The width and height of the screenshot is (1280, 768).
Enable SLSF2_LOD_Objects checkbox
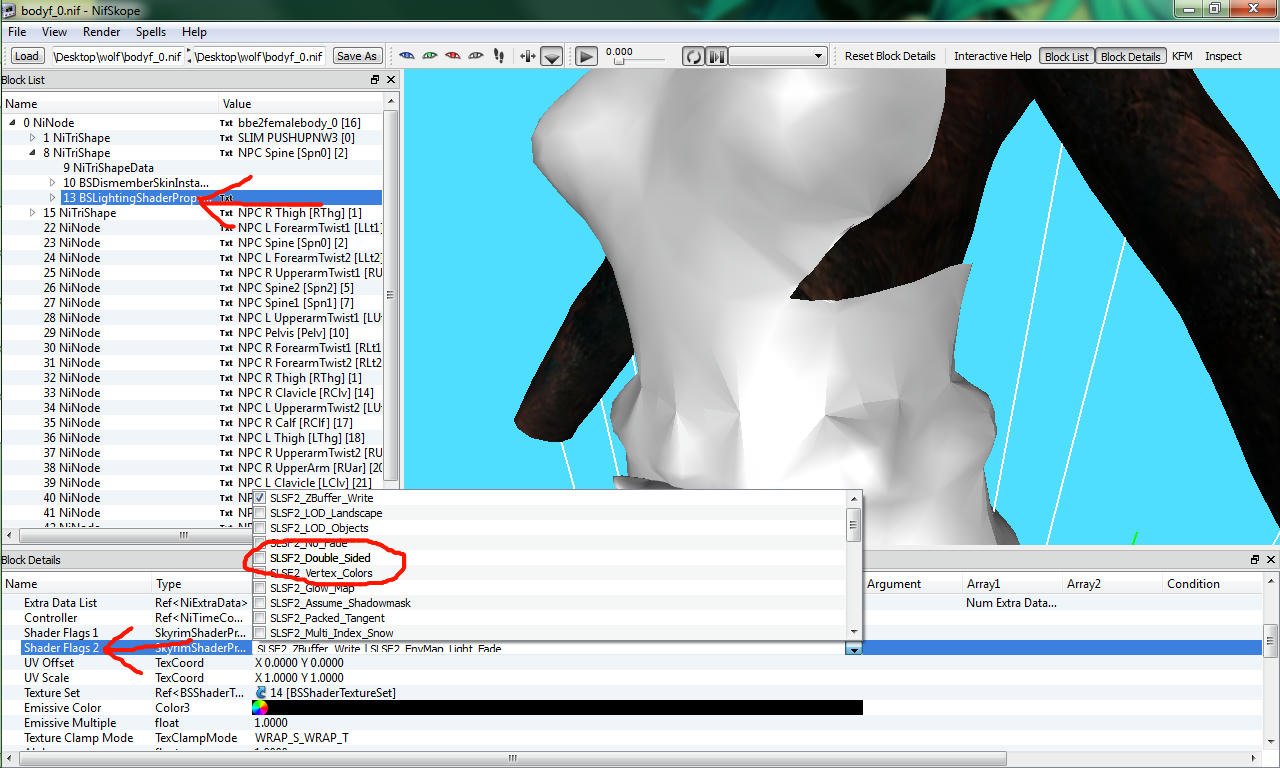[x=260, y=528]
